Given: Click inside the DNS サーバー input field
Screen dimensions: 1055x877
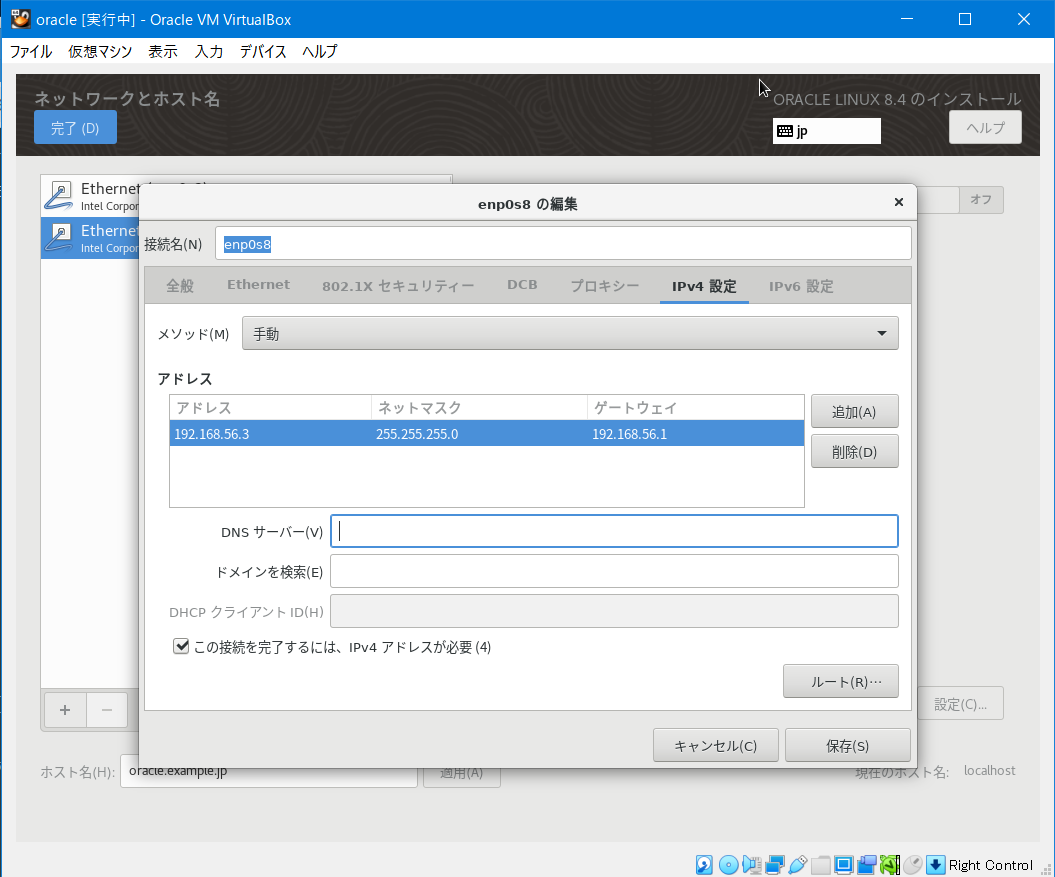Looking at the screenshot, I should point(613,531).
